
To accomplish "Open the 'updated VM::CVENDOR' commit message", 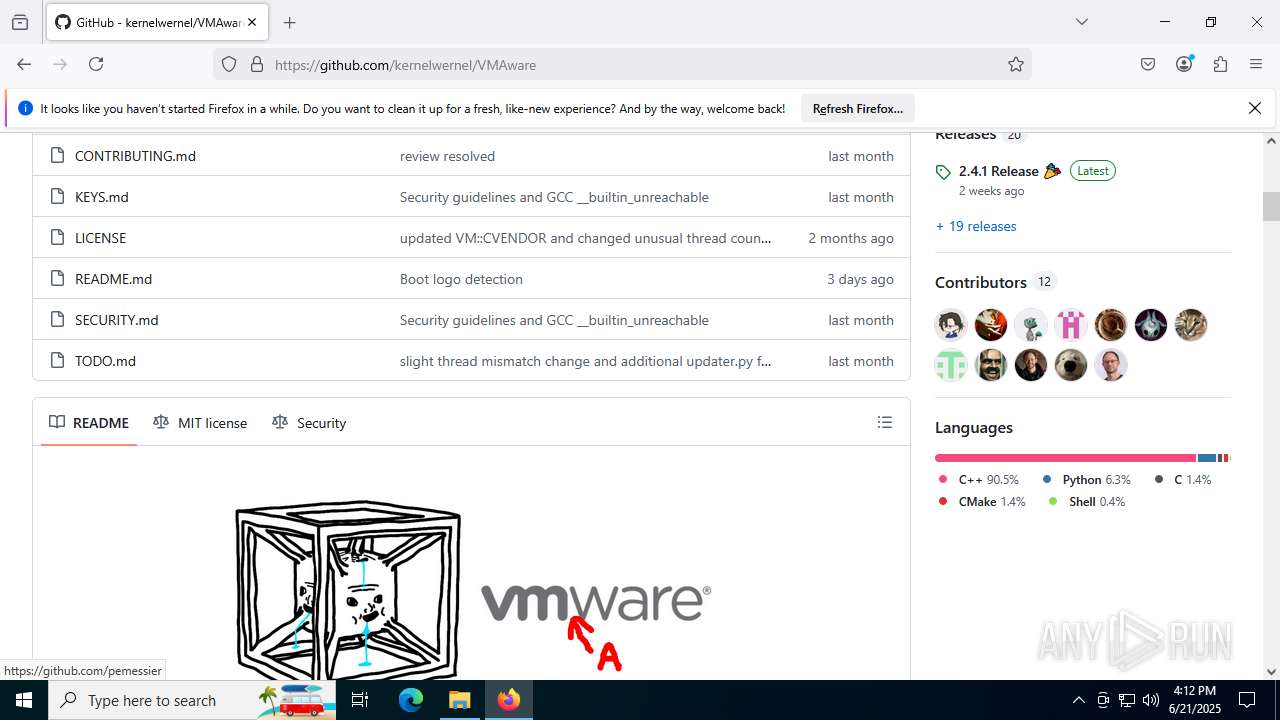I will (x=585, y=238).
